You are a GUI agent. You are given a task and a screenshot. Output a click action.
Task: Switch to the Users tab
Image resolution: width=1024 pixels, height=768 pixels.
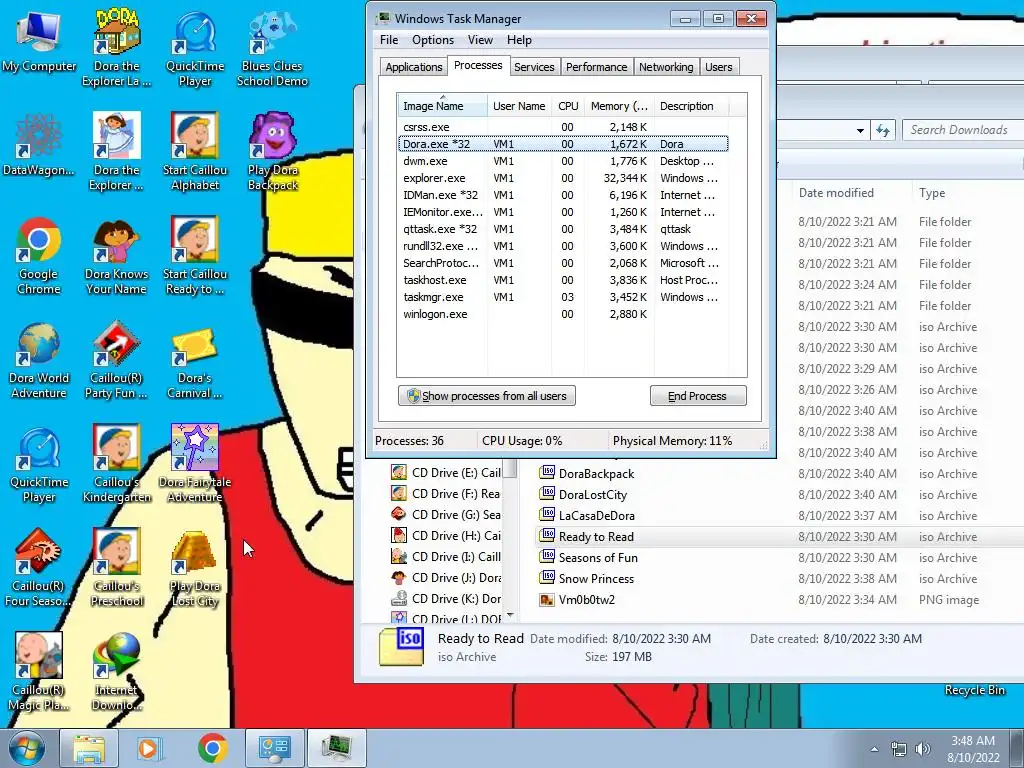point(718,67)
